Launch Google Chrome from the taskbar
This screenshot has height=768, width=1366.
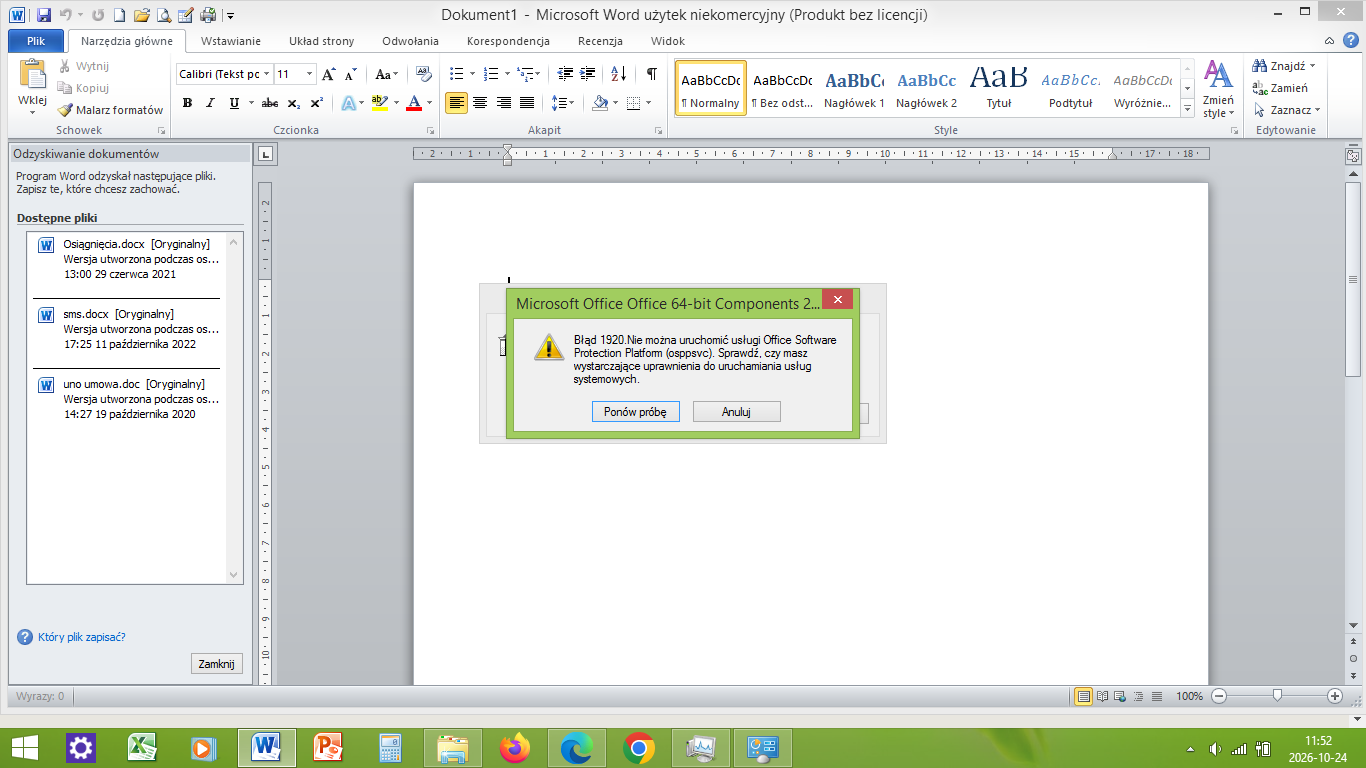[x=639, y=748]
